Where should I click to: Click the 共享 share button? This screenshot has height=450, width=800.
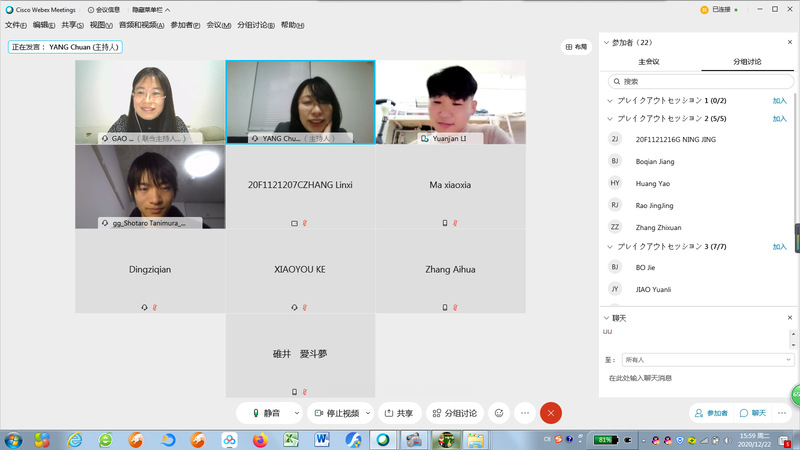[398, 412]
